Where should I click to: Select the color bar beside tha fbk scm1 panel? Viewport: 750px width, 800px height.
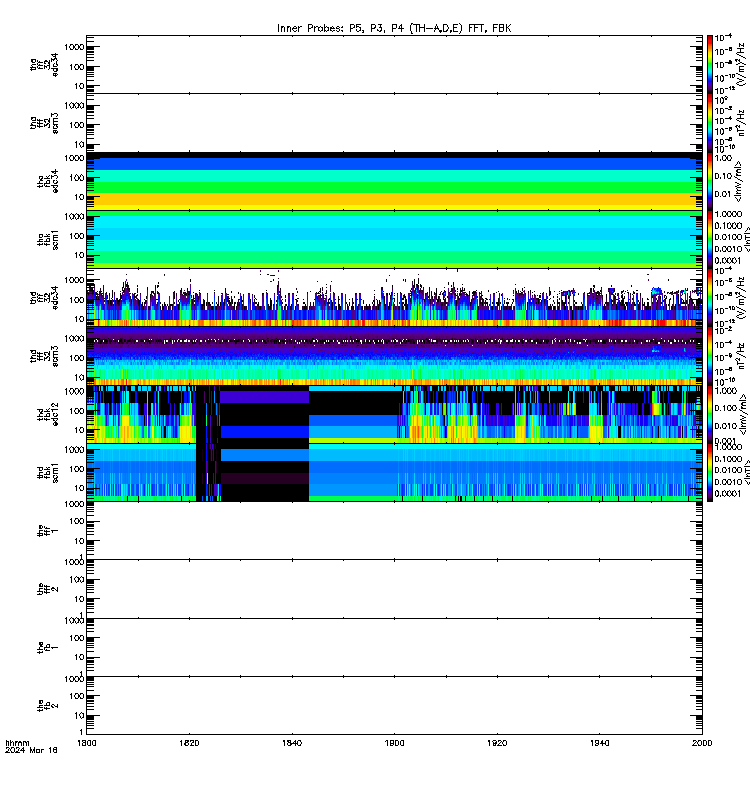710,239
